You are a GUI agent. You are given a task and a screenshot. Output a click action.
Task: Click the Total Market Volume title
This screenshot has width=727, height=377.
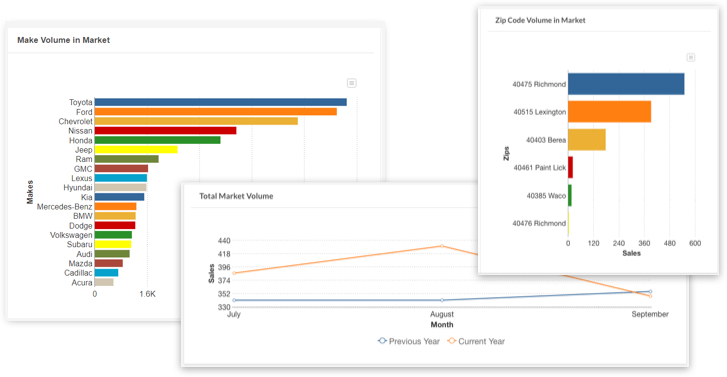pyautogui.click(x=236, y=196)
